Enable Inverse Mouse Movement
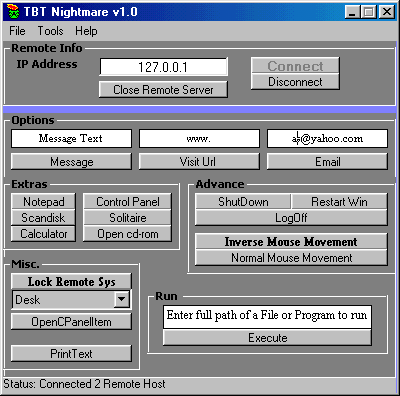The width and height of the screenshot is (400, 396). pyautogui.click(x=291, y=242)
